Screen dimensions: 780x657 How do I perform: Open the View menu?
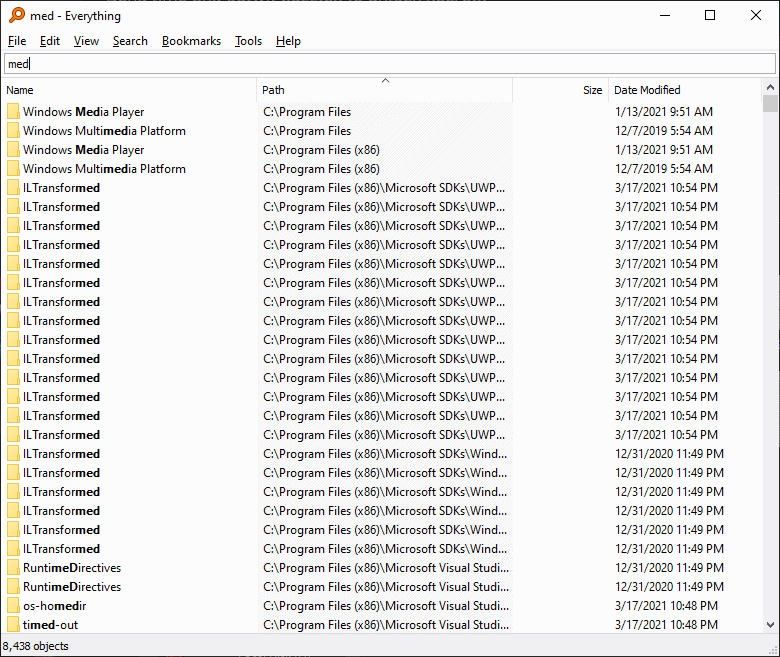86,41
